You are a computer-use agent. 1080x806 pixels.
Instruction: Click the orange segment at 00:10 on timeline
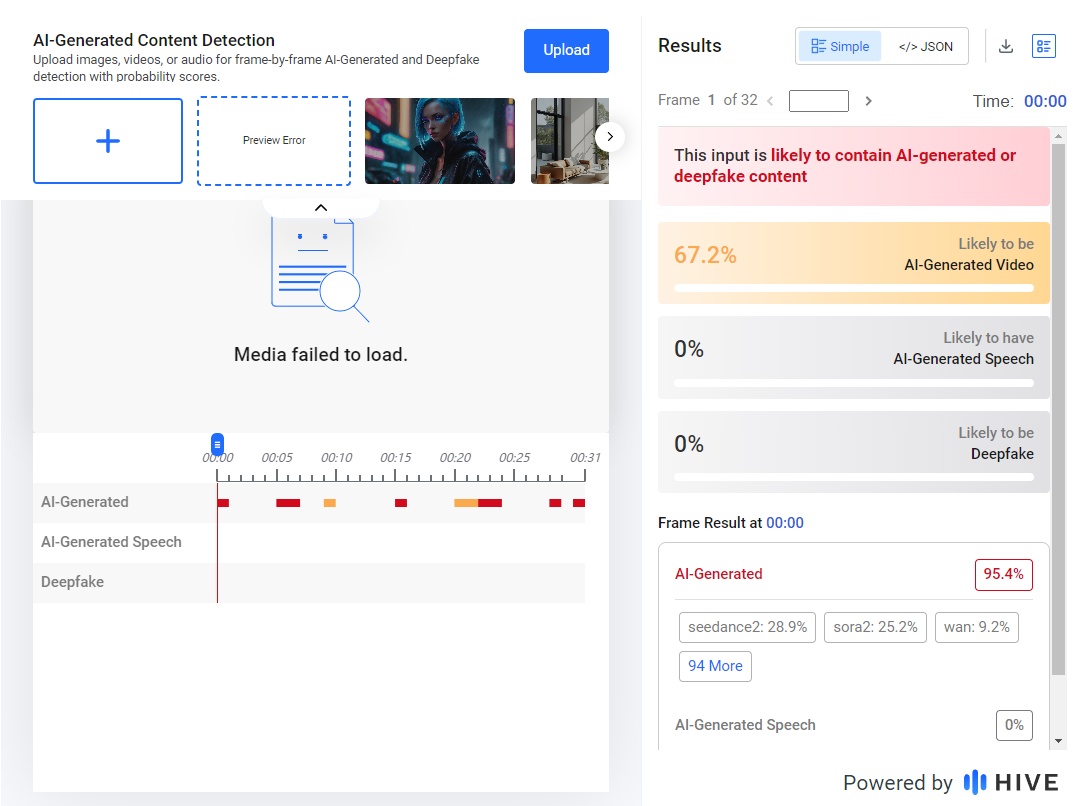[x=330, y=503]
